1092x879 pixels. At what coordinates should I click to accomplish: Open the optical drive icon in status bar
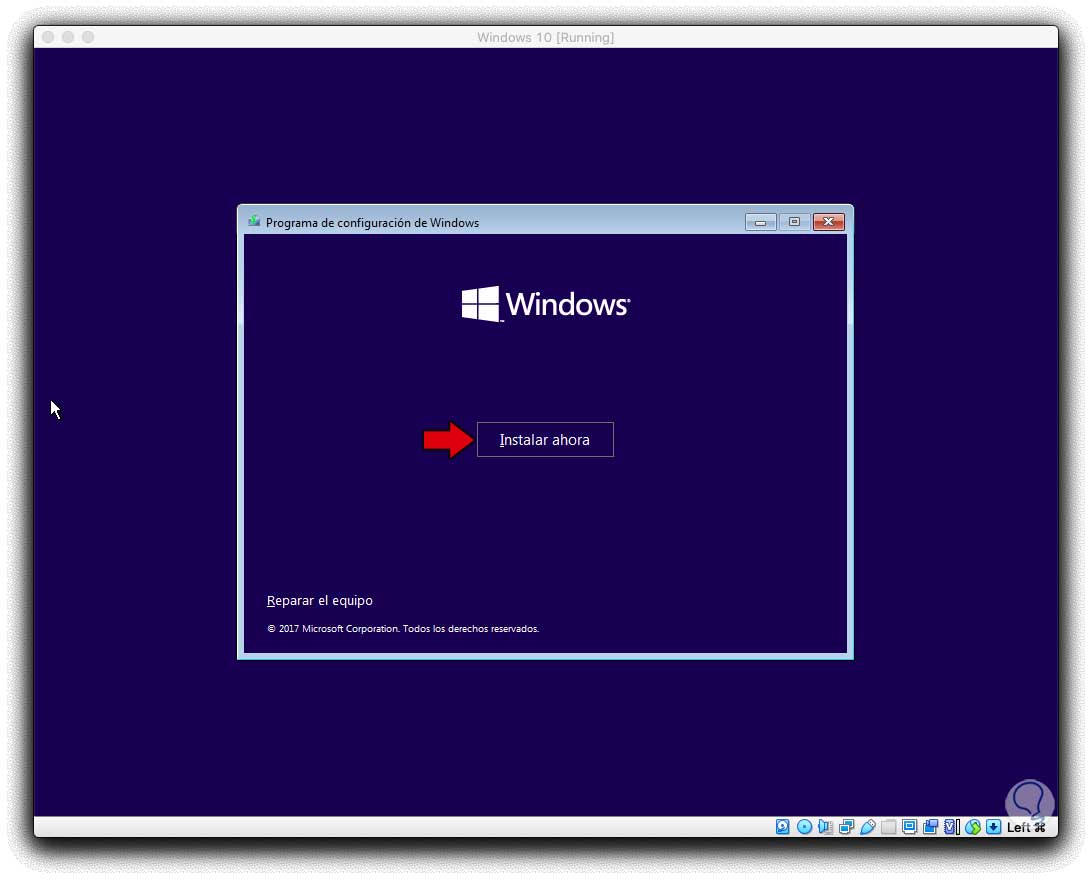(804, 827)
